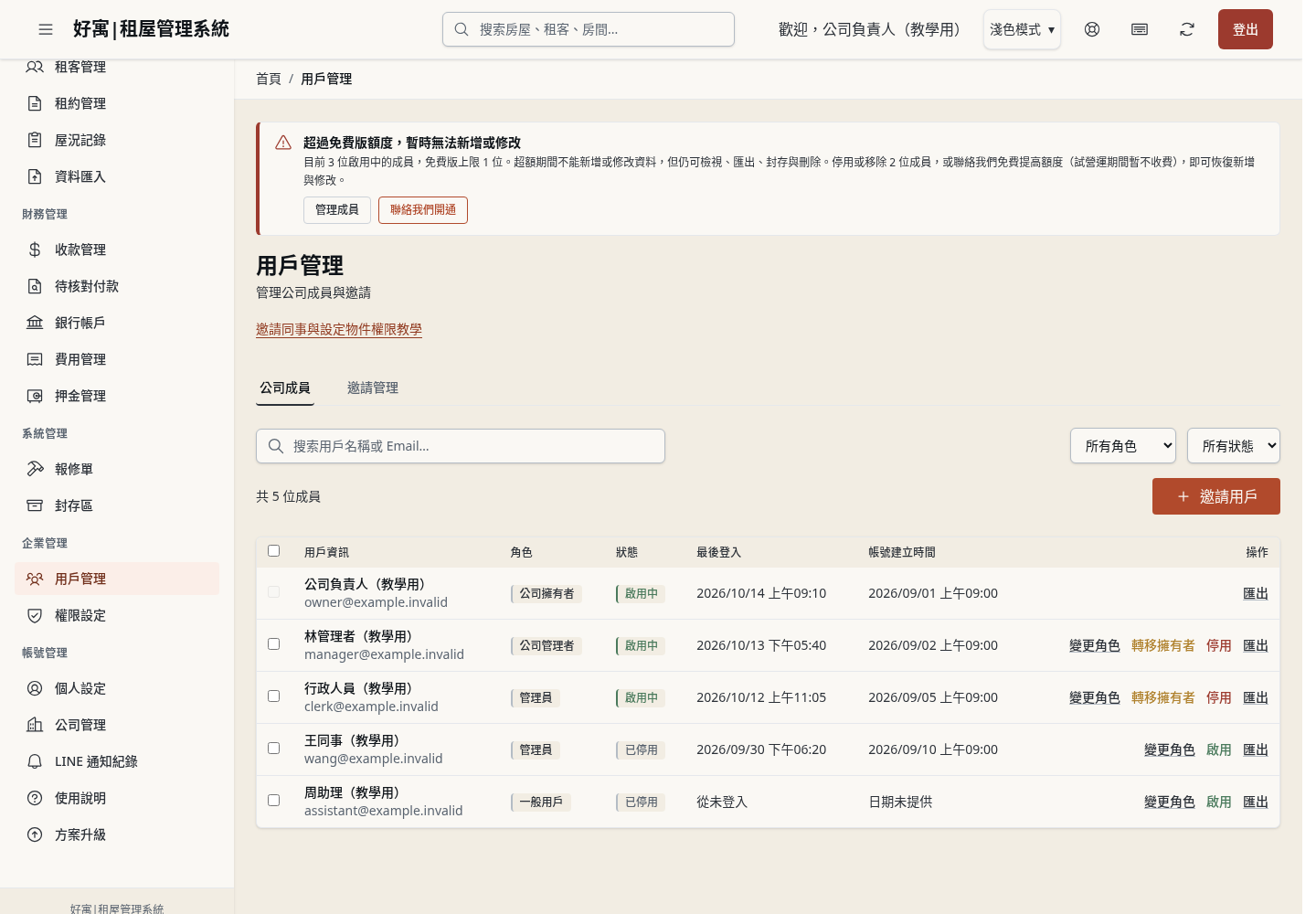
Task: Toggle the select-all checkbox in table header
Action: coord(273,550)
